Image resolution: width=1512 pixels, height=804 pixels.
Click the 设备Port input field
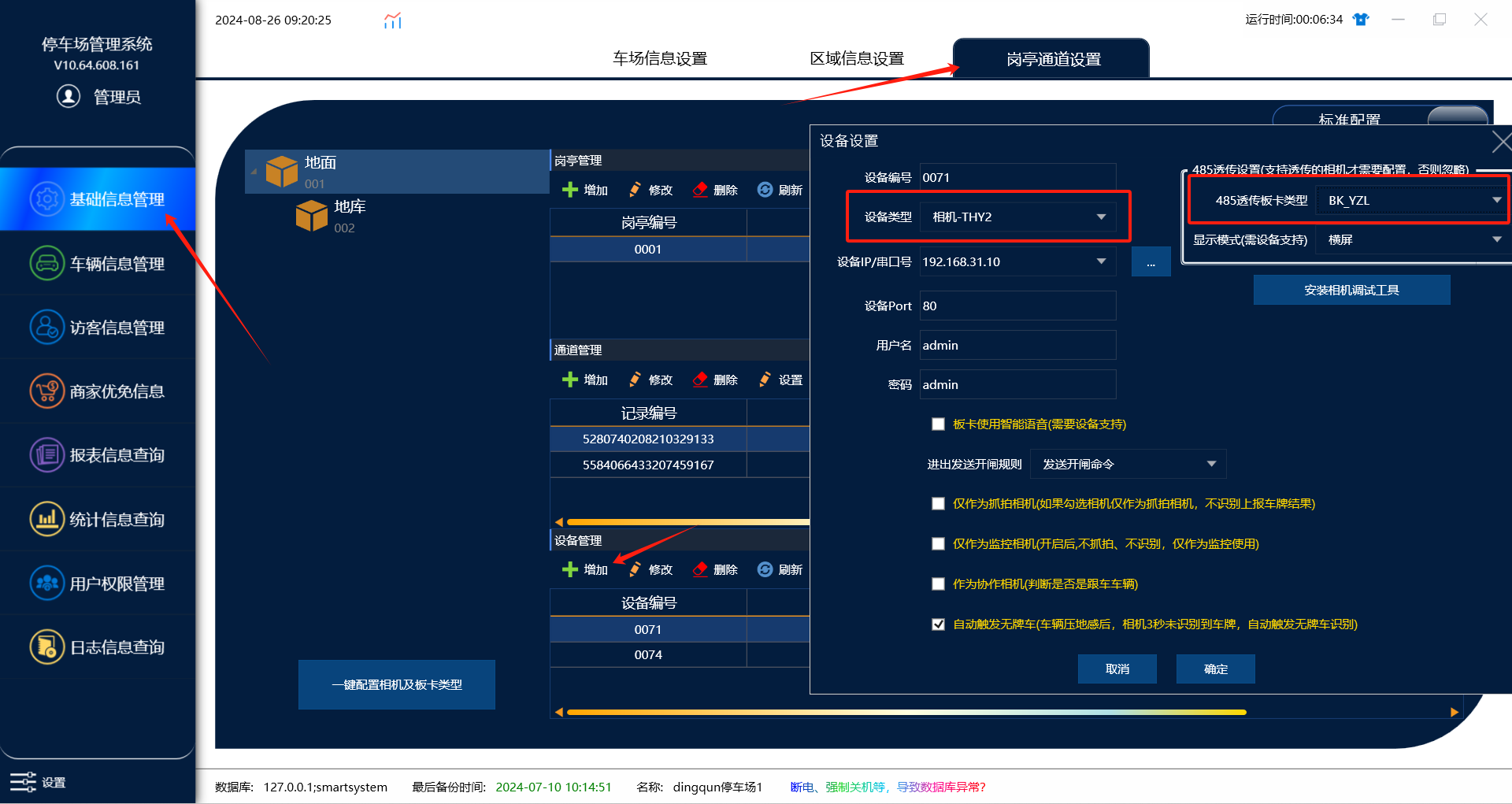(1018, 306)
